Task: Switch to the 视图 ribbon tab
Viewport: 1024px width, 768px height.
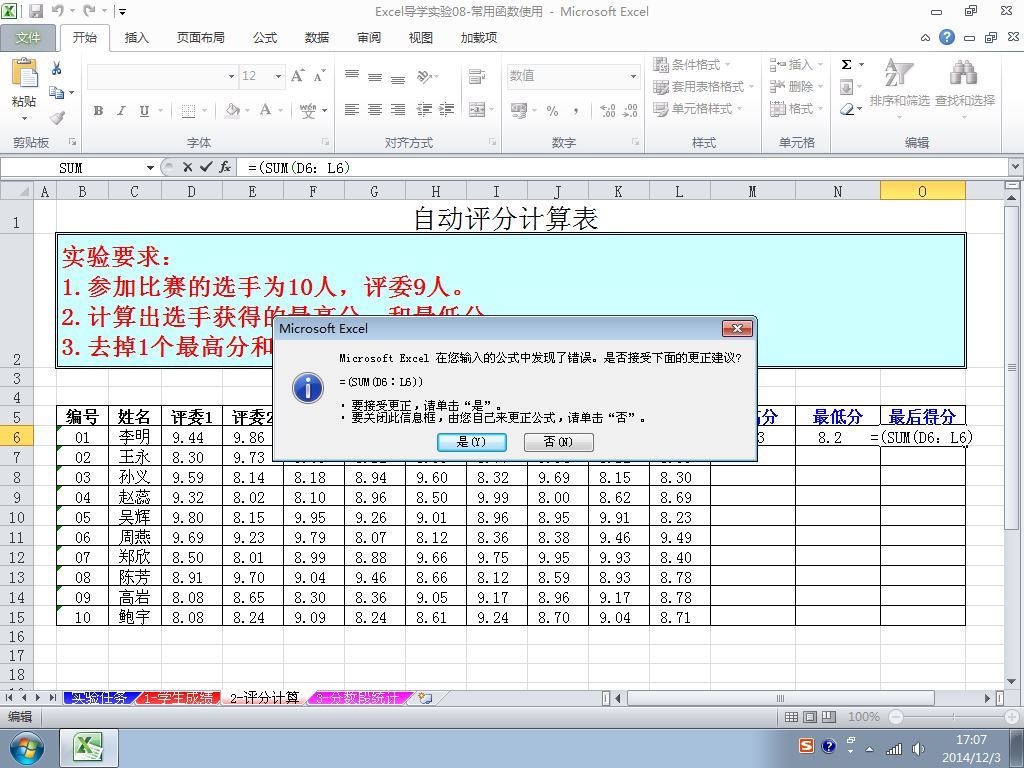Action: point(421,38)
